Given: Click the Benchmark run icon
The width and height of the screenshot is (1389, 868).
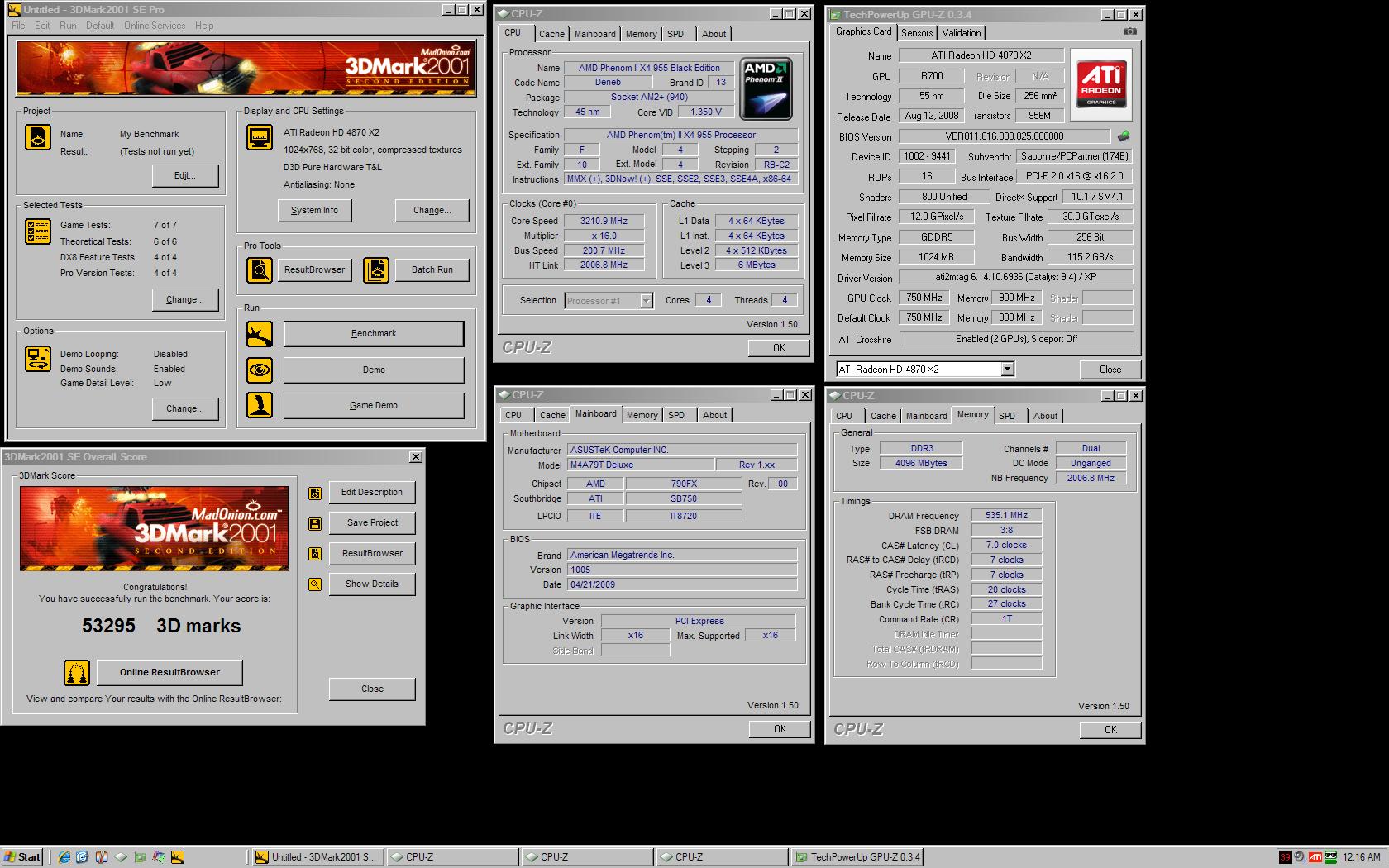Looking at the screenshot, I should coord(260,334).
